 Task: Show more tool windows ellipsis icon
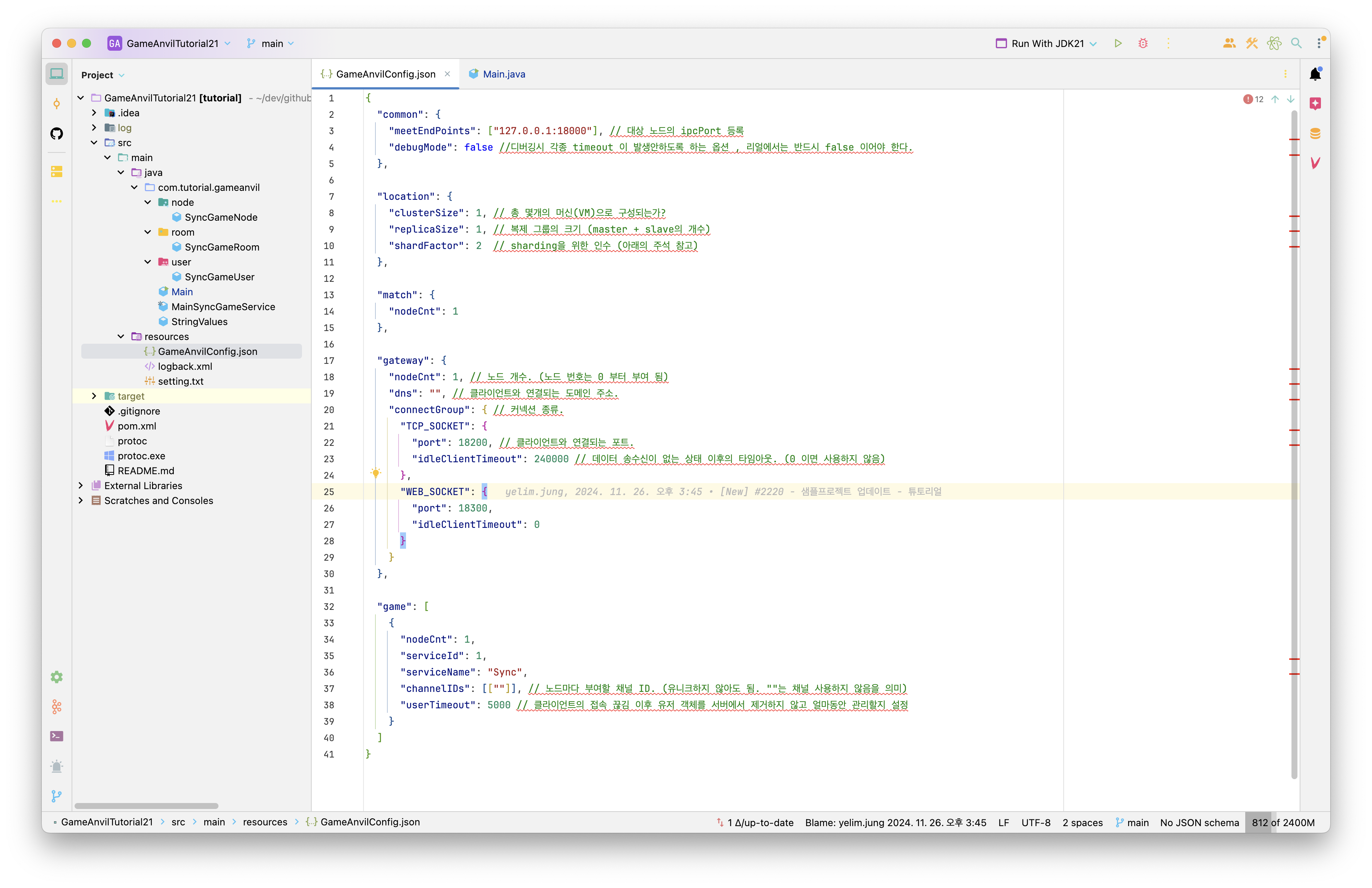click(x=57, y=201)
